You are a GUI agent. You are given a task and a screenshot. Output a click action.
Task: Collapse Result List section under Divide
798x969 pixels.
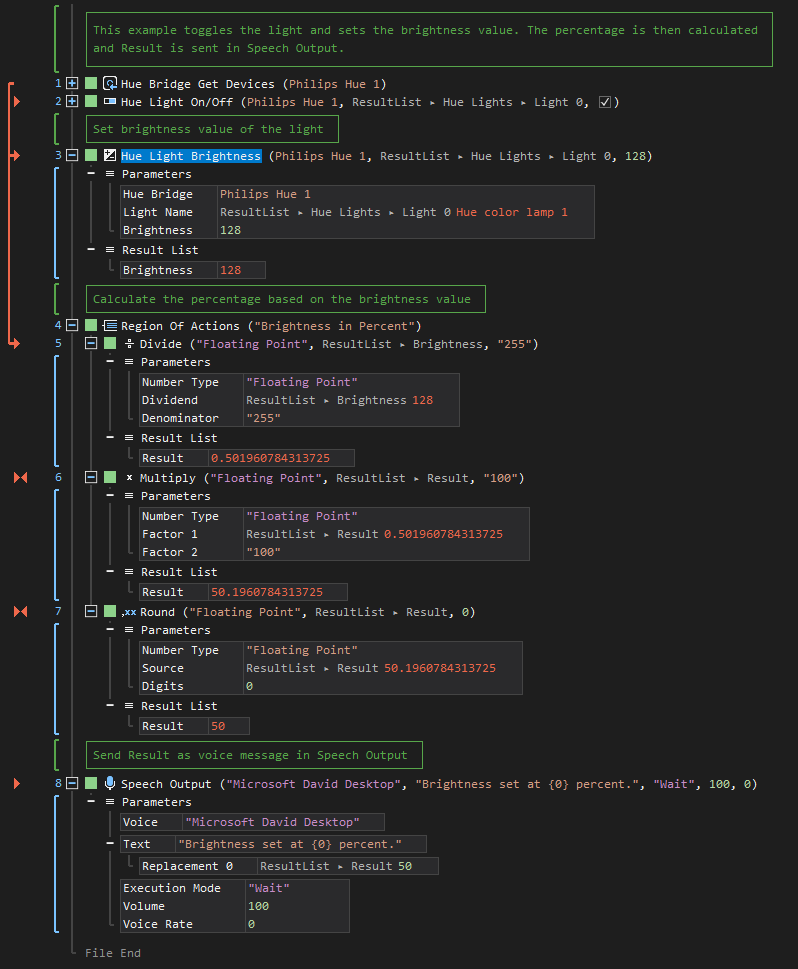(110, 438)
